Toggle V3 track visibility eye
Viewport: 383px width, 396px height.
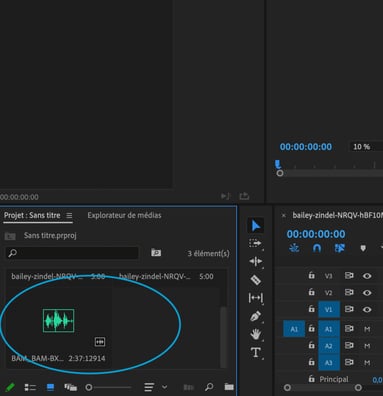(x=367, y=276)
